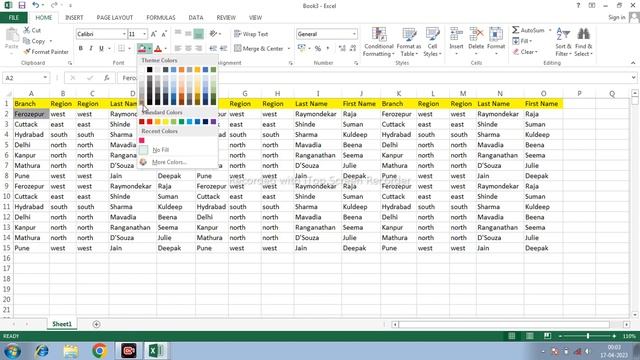Click the Decrease Indent icon
The width and height of the screenshot is (640, 360).
pyautogui.click(x=213, y=49)
